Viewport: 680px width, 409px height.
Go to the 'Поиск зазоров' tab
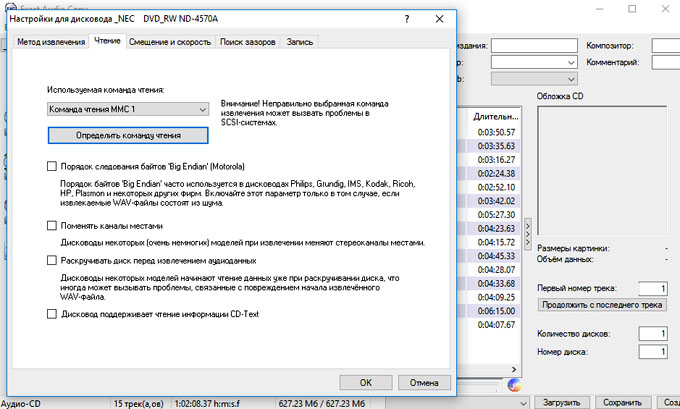[x=247, y=41]
